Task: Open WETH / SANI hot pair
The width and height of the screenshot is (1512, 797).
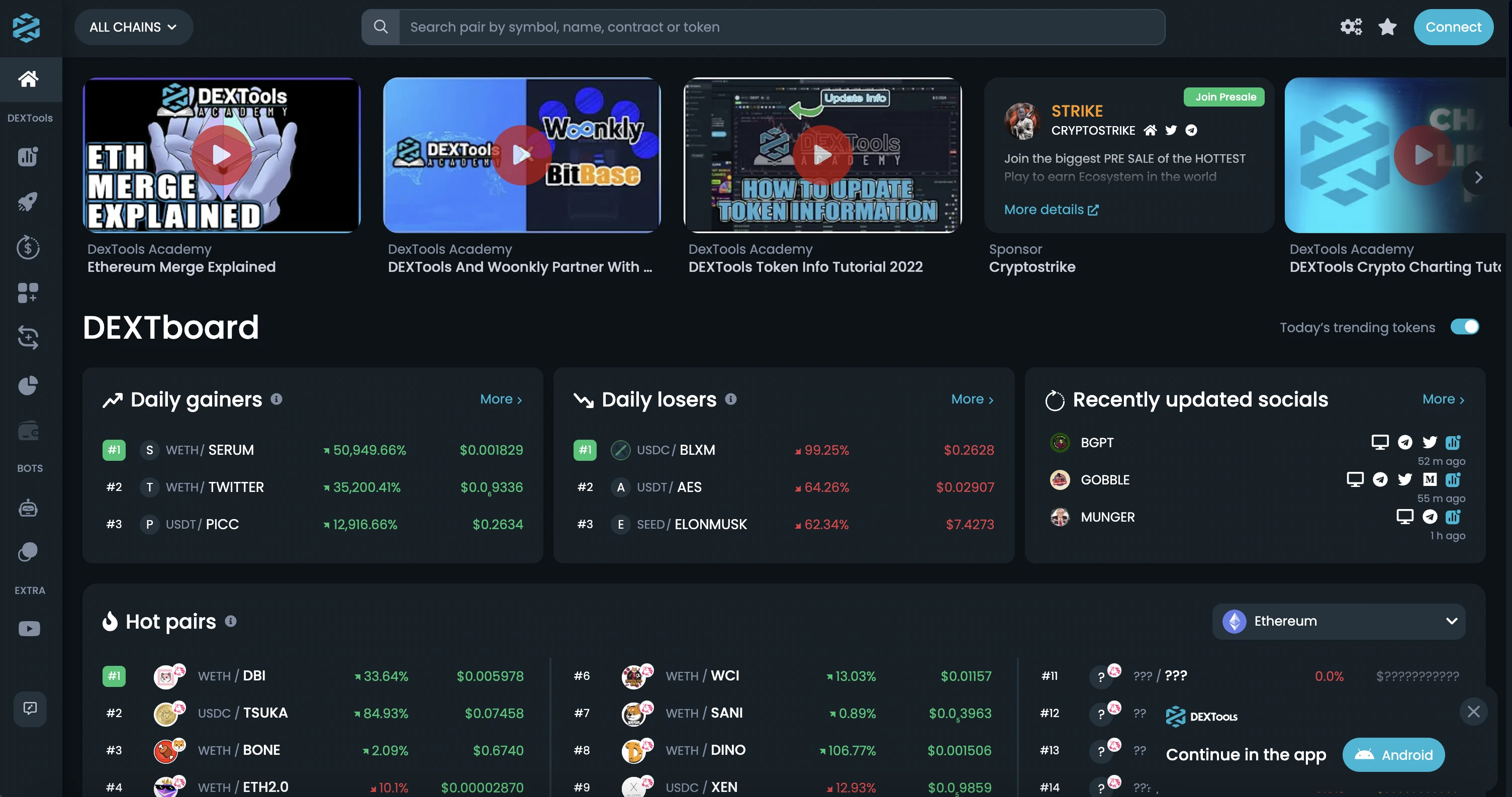Action: [783, 713]
